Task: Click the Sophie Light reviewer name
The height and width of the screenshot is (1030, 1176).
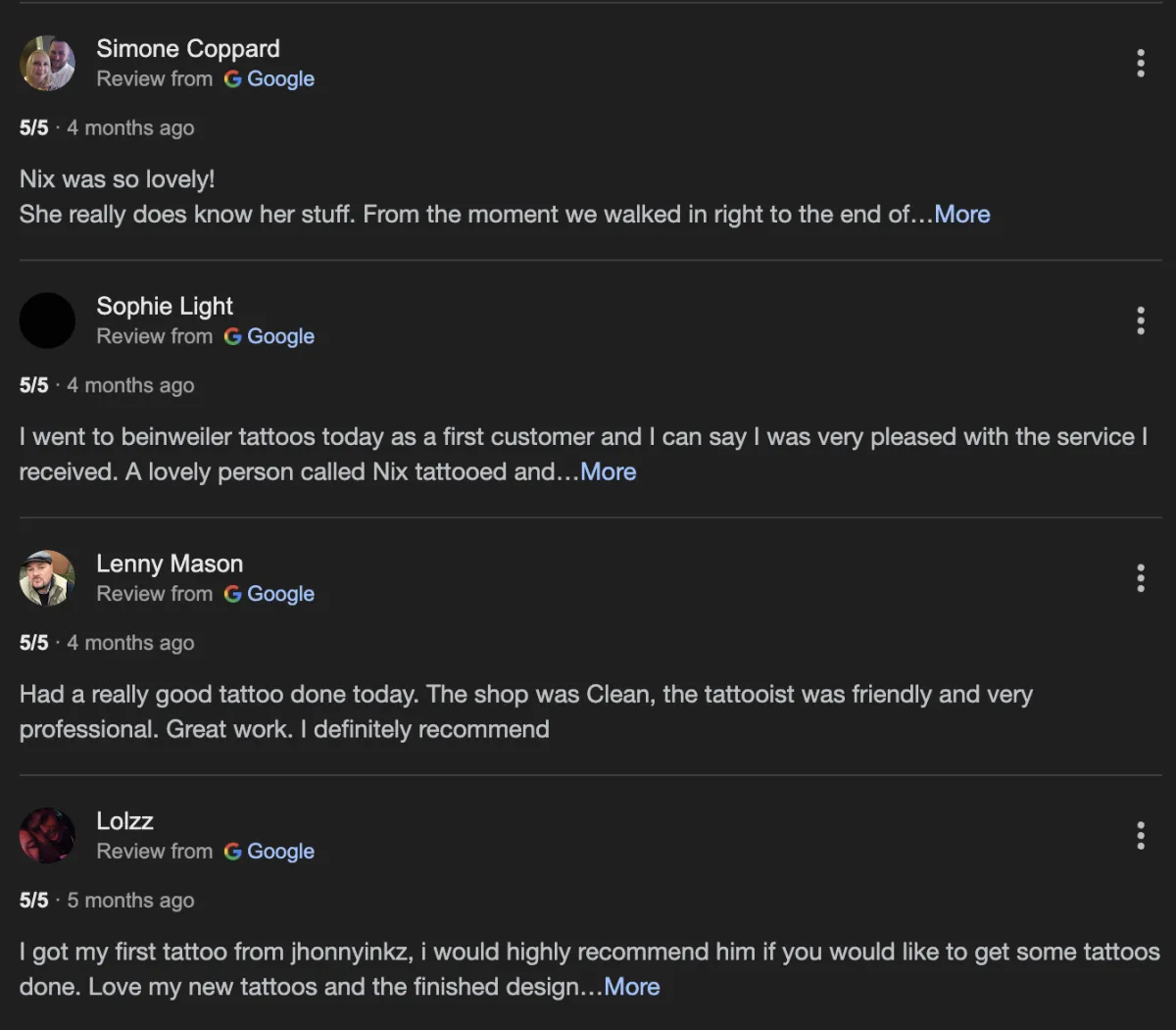Action: pos(165,307)
